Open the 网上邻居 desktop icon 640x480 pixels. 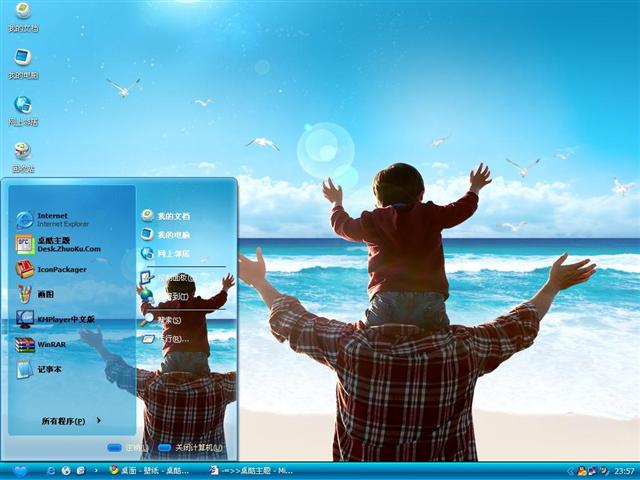[x=23, y=111]
